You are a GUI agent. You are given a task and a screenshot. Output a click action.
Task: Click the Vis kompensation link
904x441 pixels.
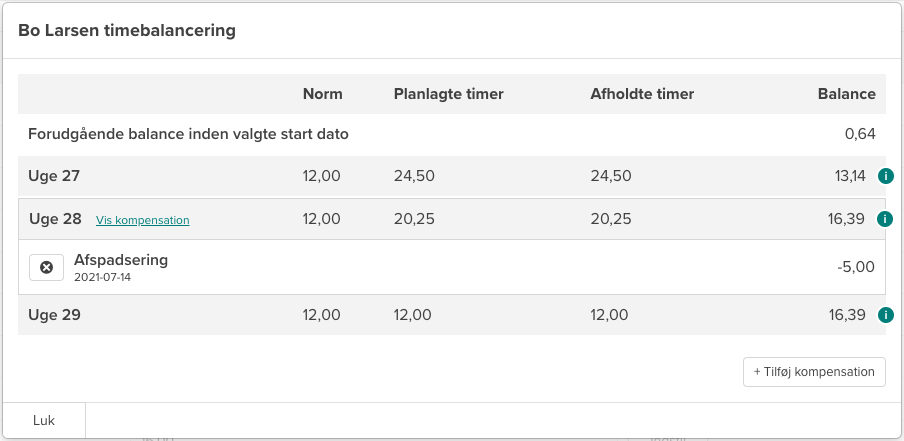pos(143,220)
